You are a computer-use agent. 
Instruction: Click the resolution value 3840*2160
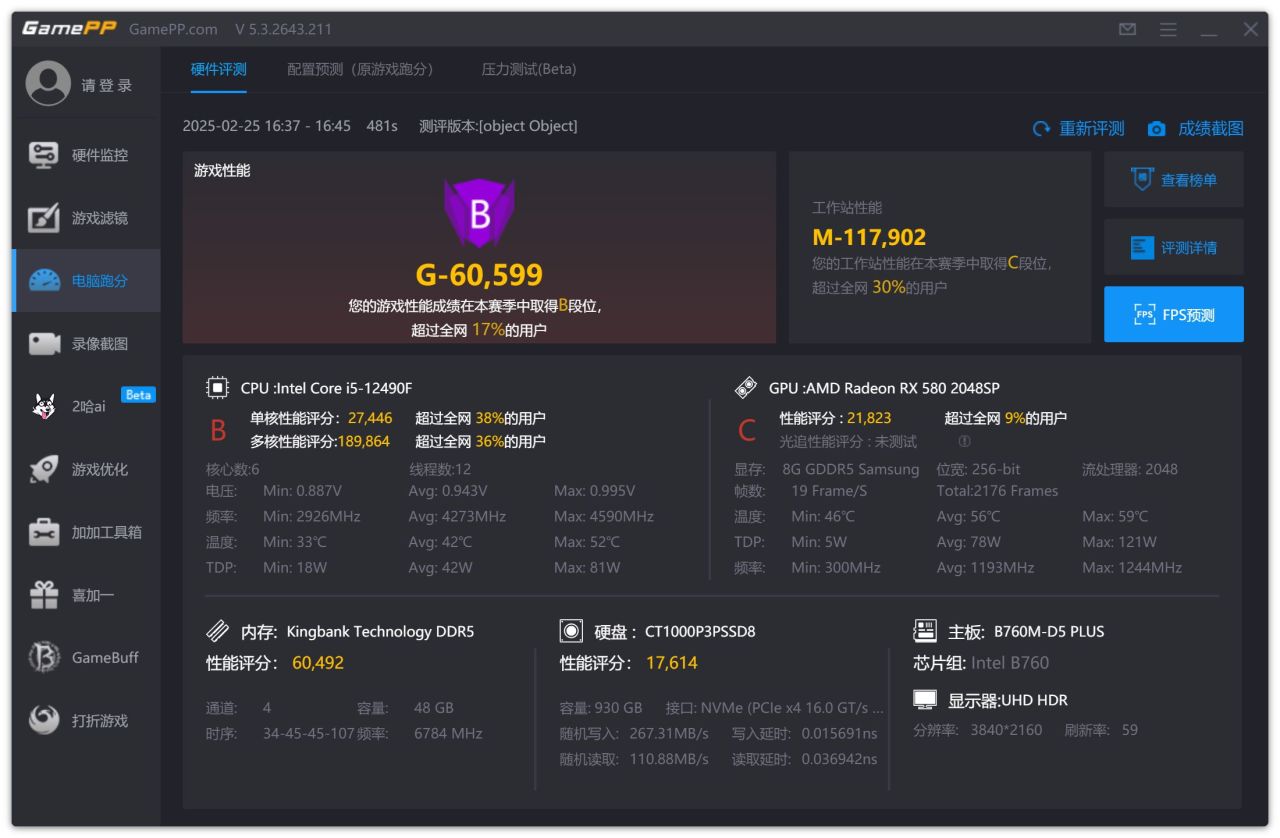[x=1006, y=730]
